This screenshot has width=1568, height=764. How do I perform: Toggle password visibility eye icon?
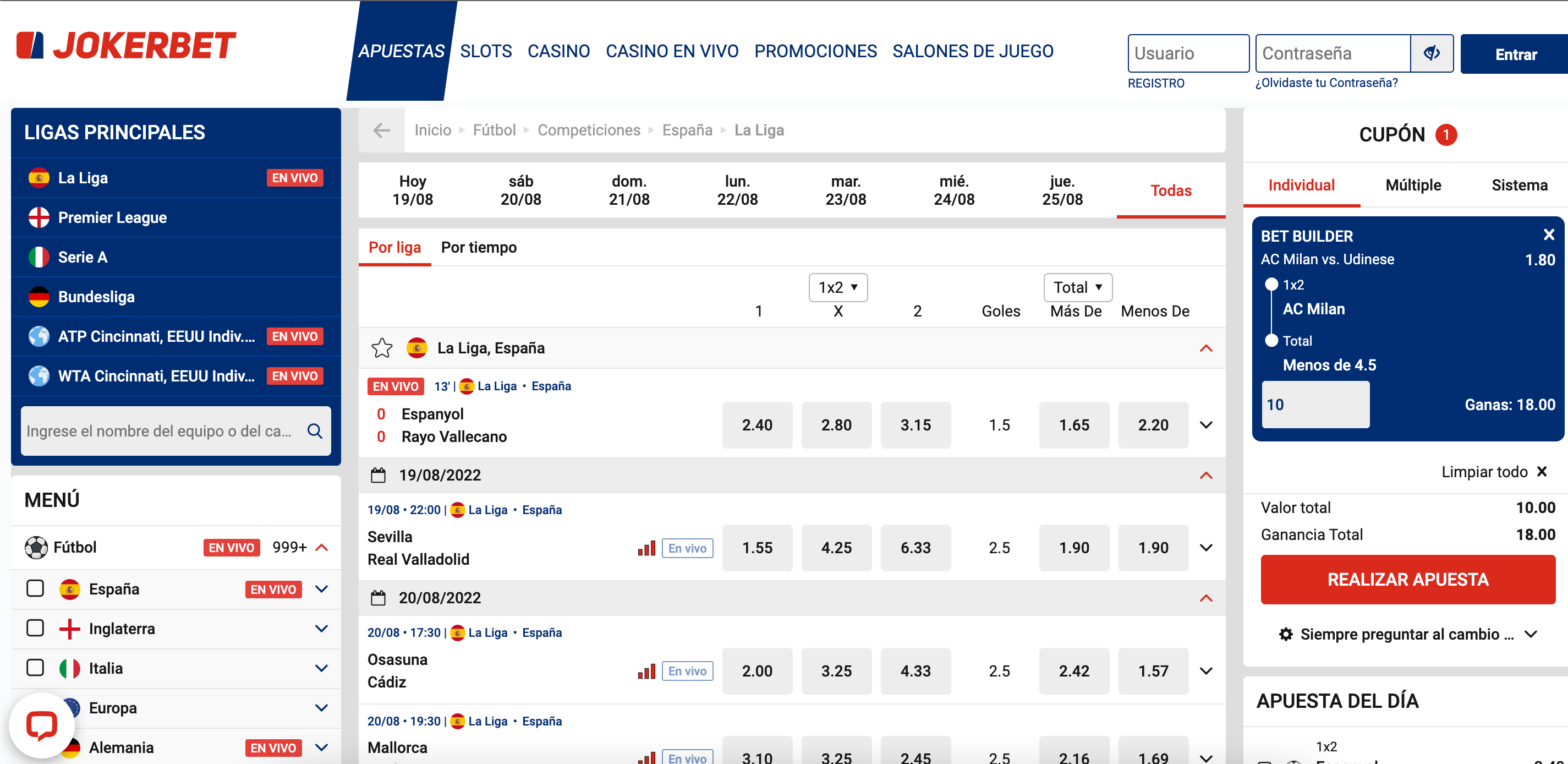pos(1432,53)
